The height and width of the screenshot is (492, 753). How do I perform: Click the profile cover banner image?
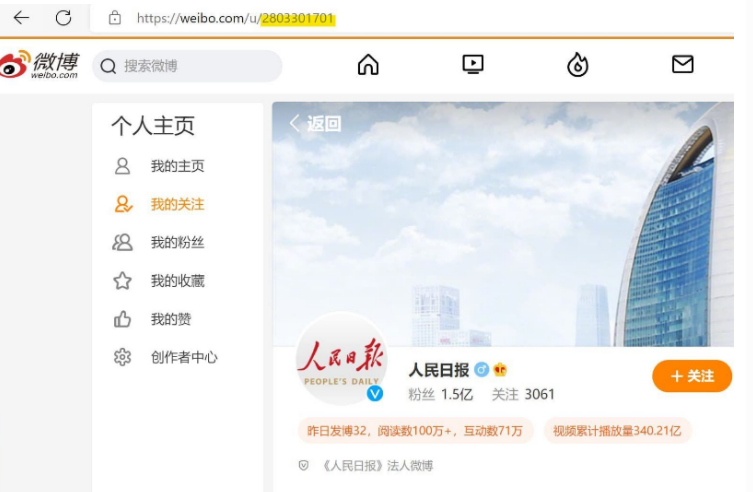pos(503,224)
